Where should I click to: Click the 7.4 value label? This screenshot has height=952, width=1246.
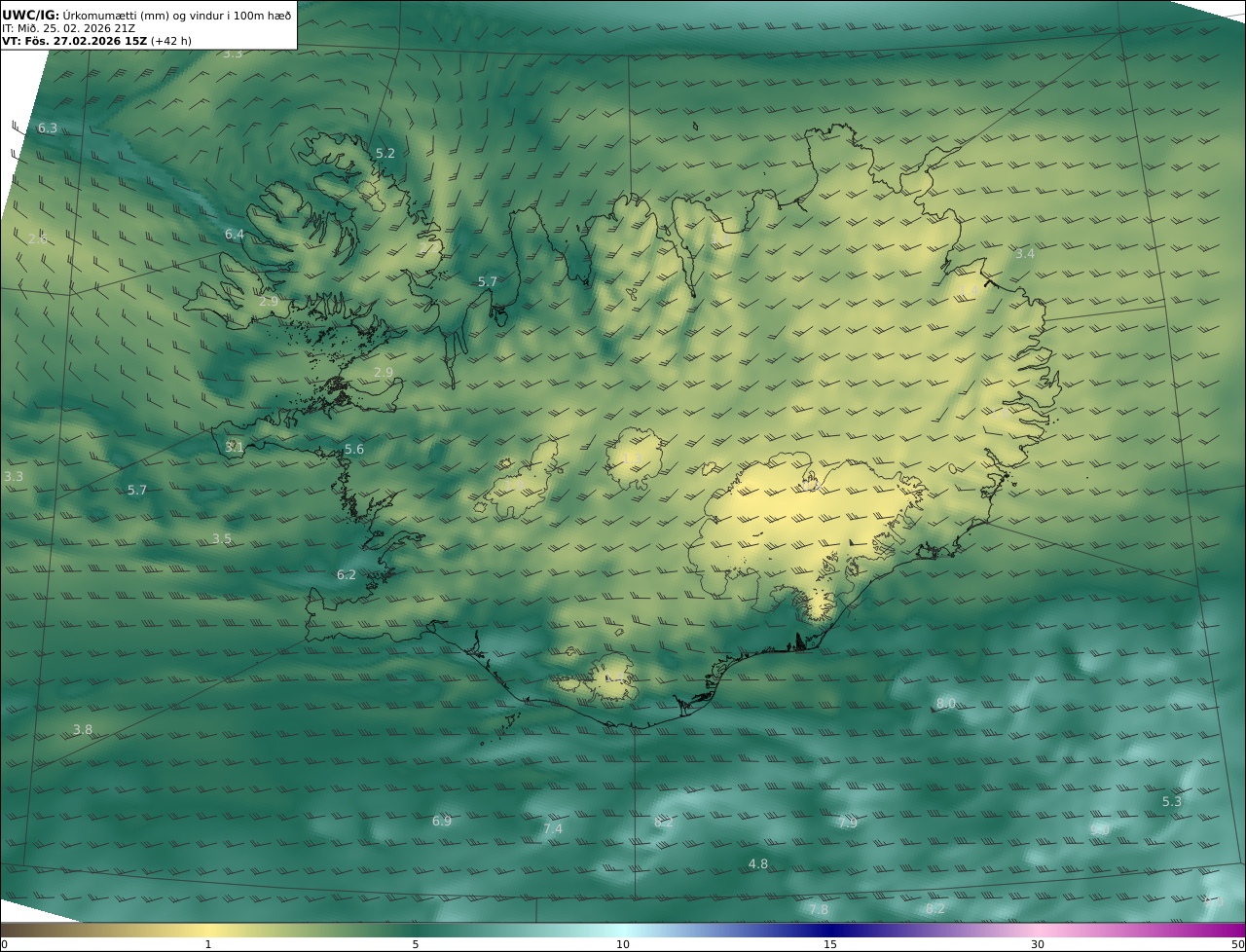pos(553,829)
